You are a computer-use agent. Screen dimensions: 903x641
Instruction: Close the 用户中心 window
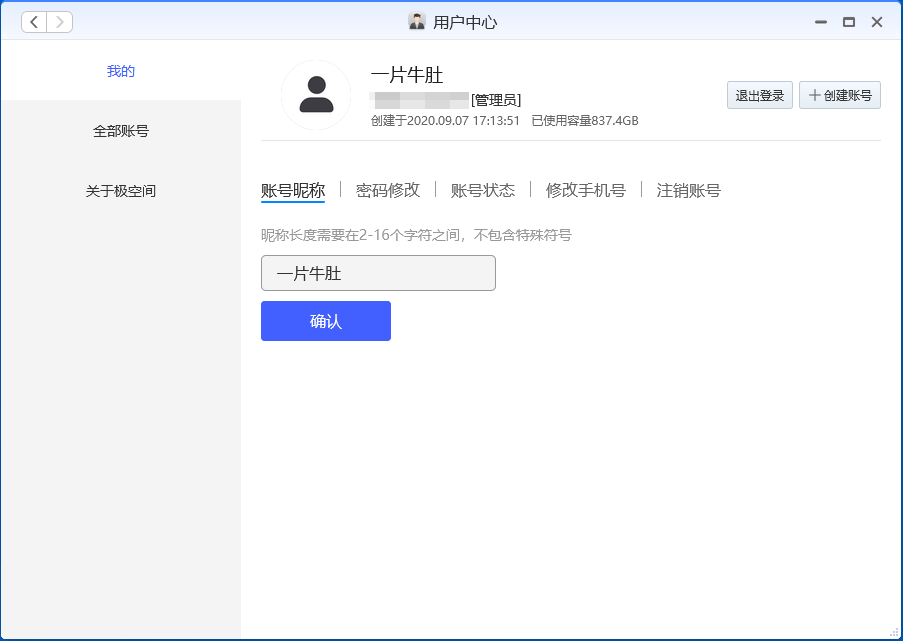(x=877, y=22)
